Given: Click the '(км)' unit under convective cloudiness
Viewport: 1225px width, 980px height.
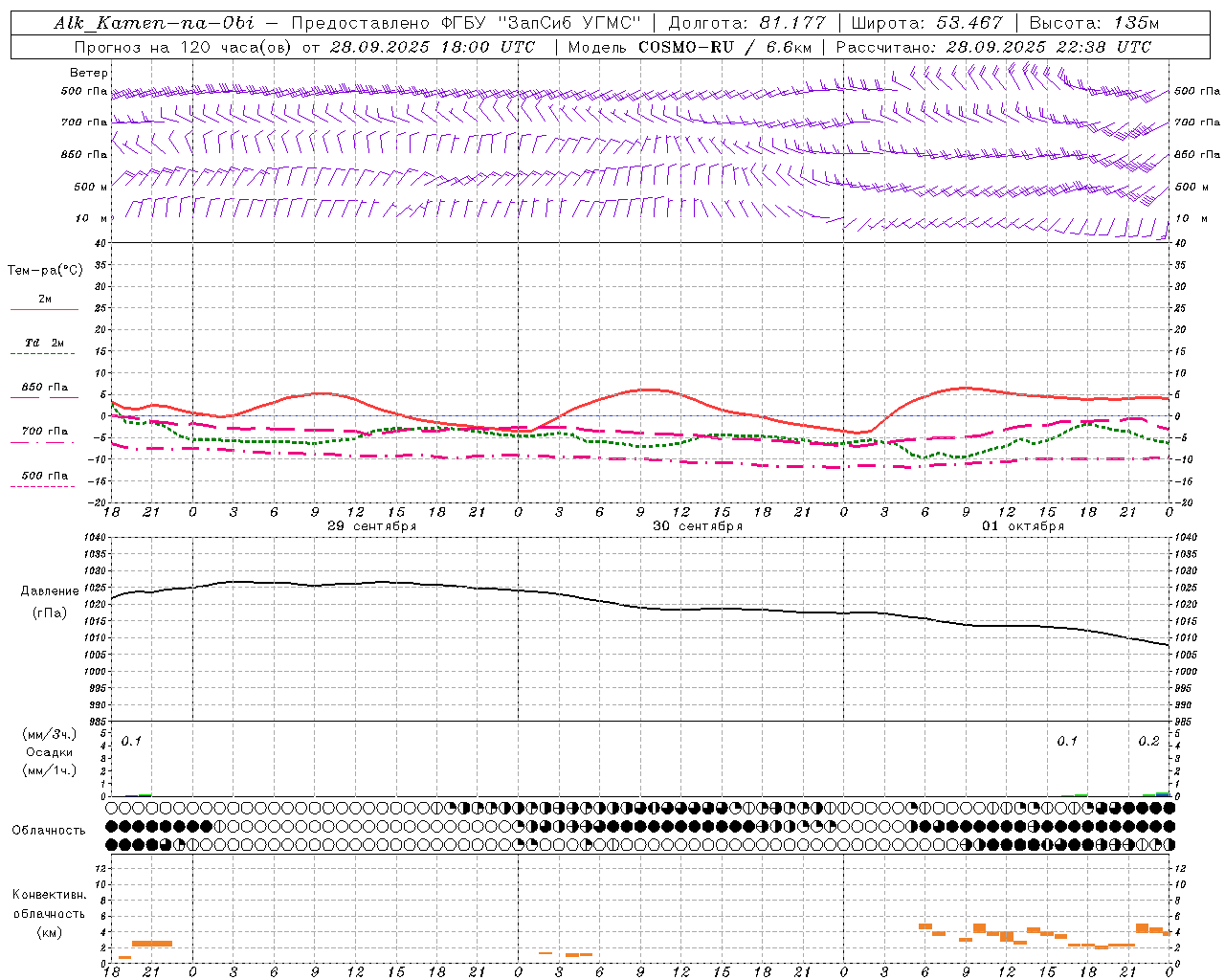Looking at the screenshot, I should (x=50, y=932).
